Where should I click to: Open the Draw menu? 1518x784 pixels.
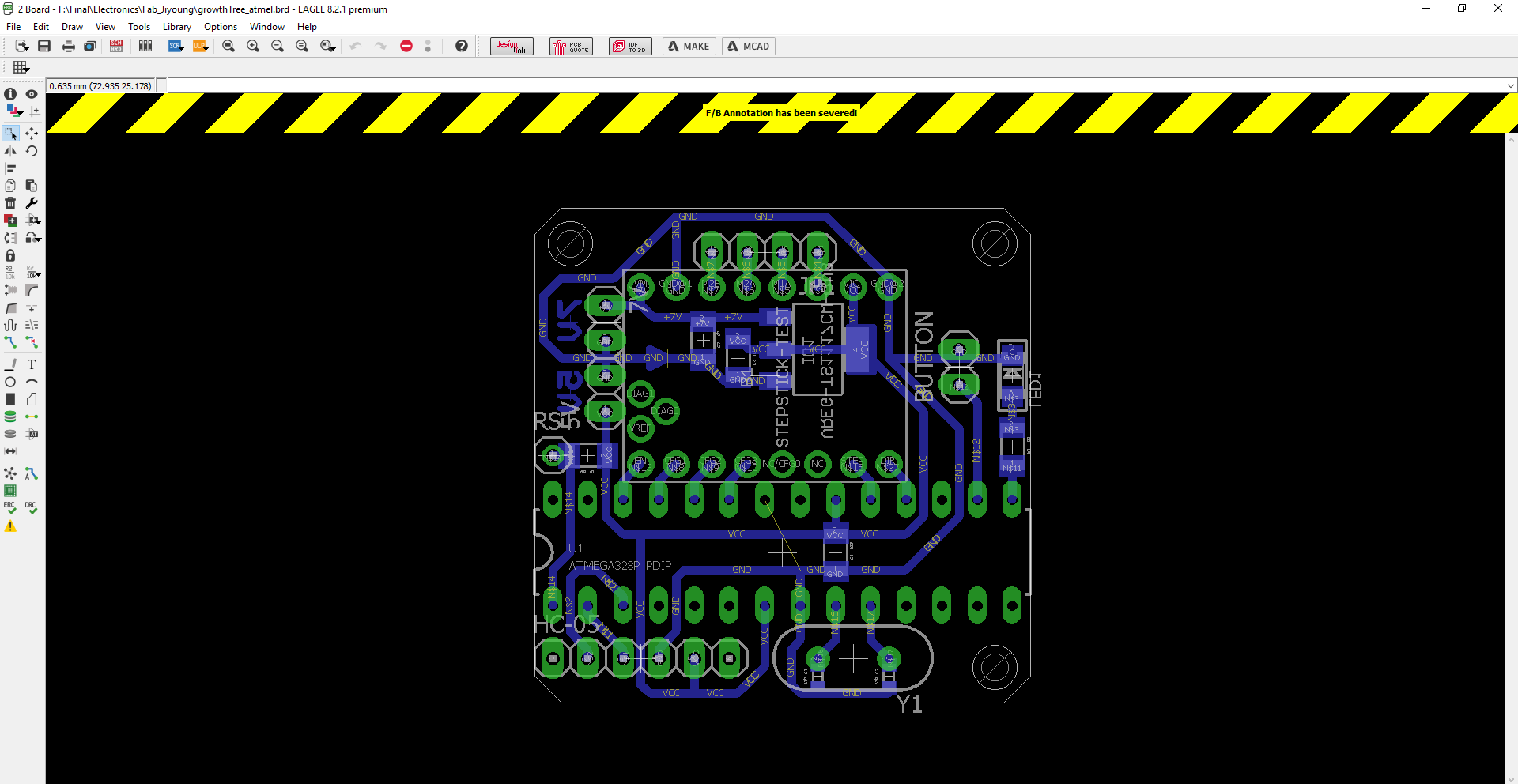(72, 27)
